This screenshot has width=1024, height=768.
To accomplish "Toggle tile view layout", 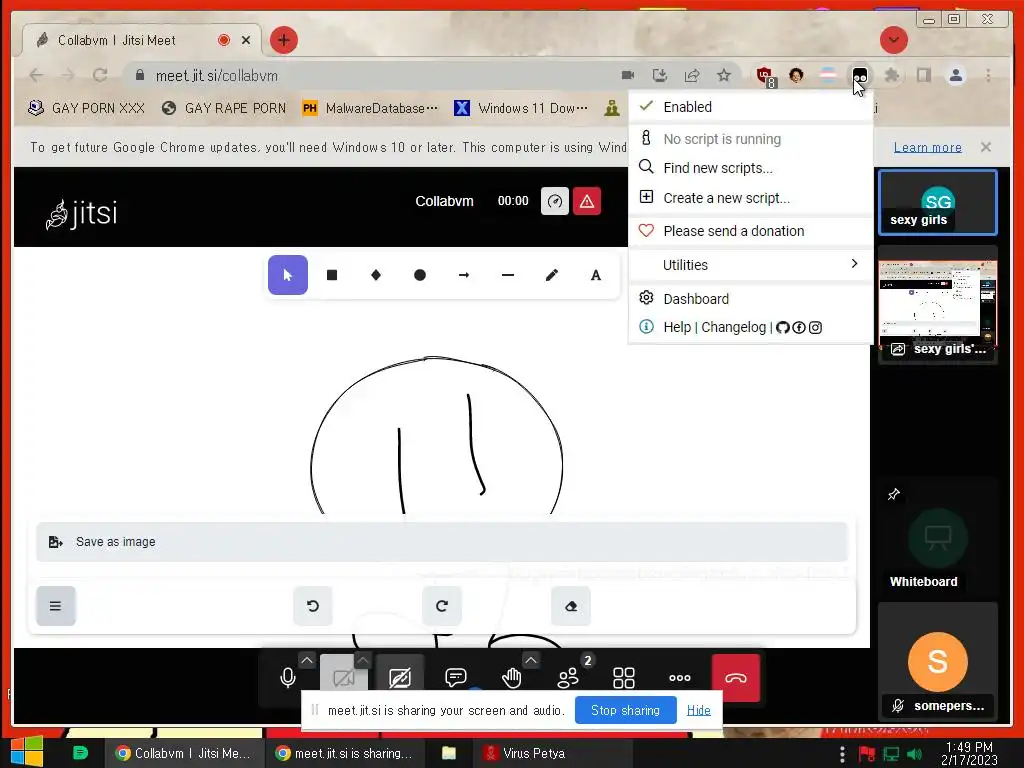I will tap(624, 678).
